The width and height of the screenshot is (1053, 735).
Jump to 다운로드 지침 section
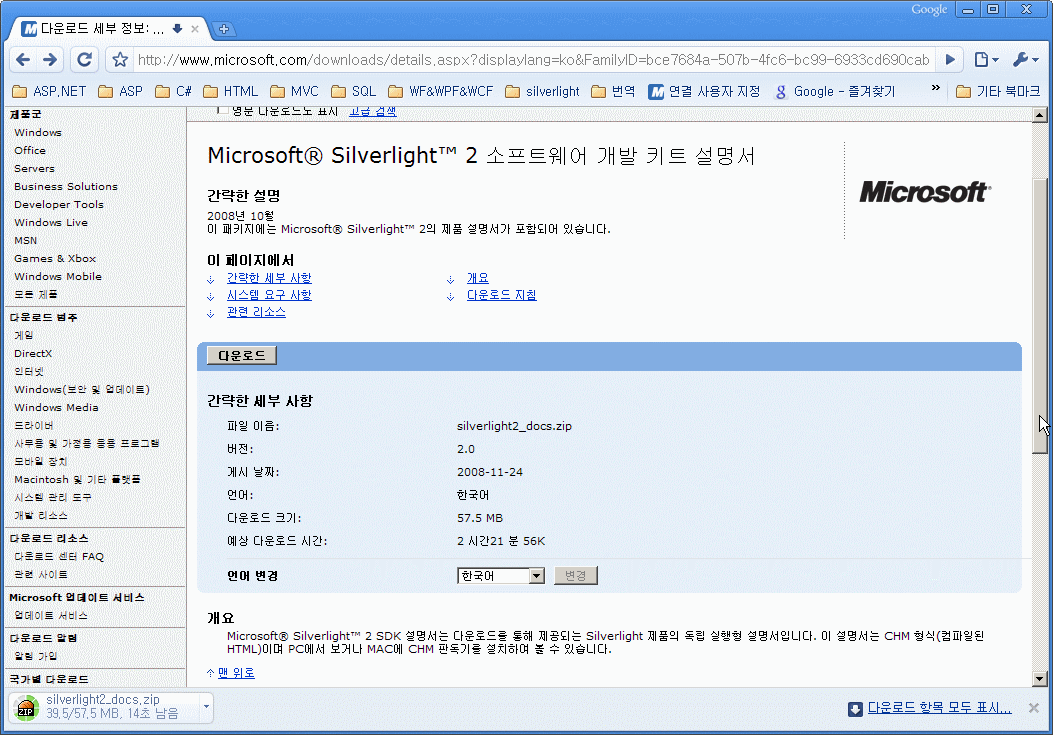coord(502,295)
